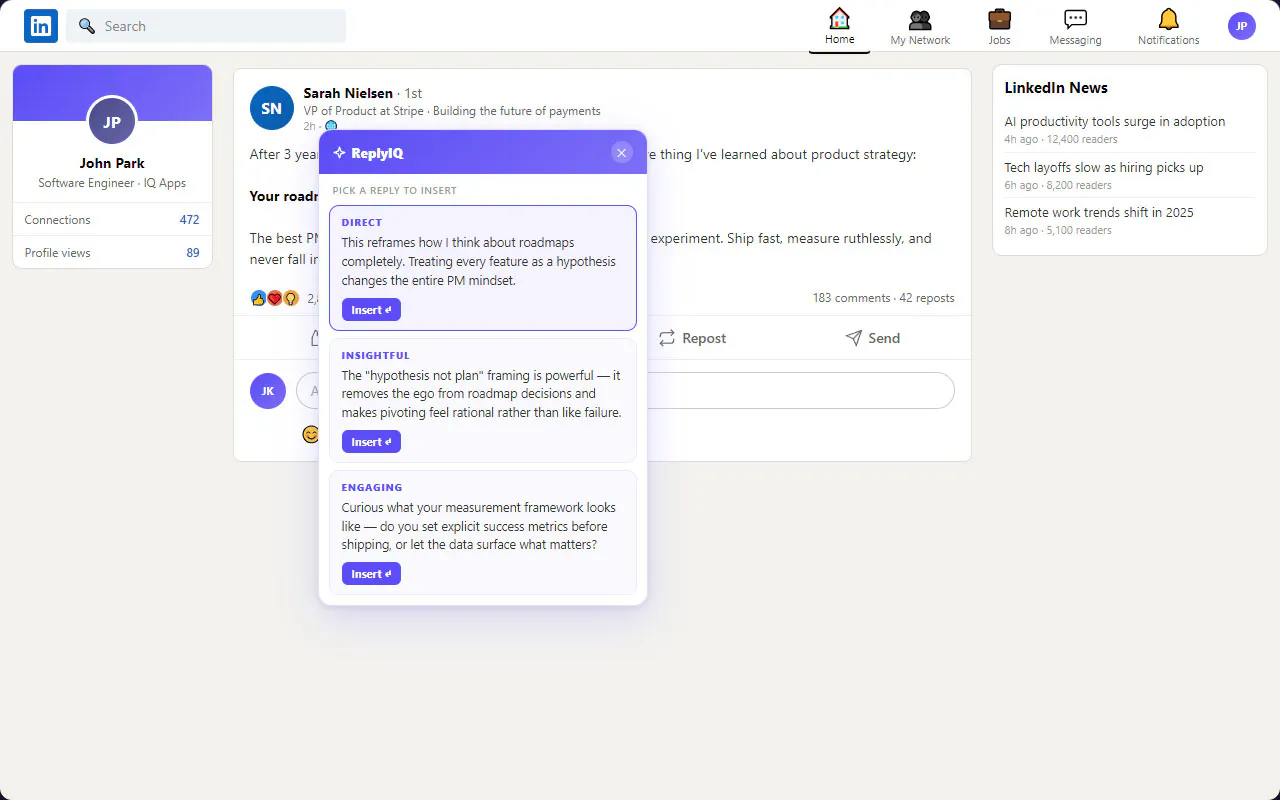This screenshot has height=800, width=1280.
Task: Click the "LinkedIn News" heading
Action: 1056,88
